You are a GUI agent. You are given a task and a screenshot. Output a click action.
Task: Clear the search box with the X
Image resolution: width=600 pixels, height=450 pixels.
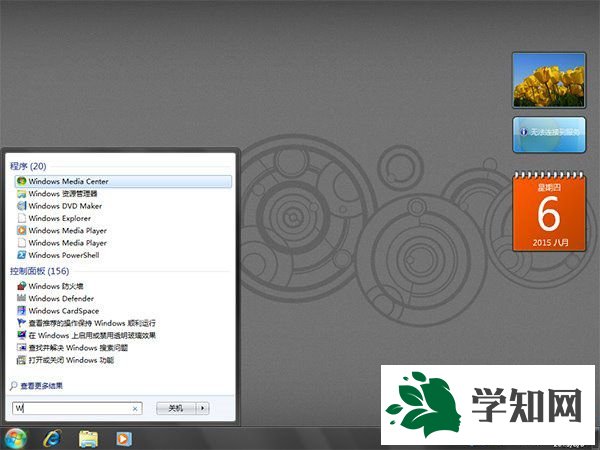click(135, 409)
